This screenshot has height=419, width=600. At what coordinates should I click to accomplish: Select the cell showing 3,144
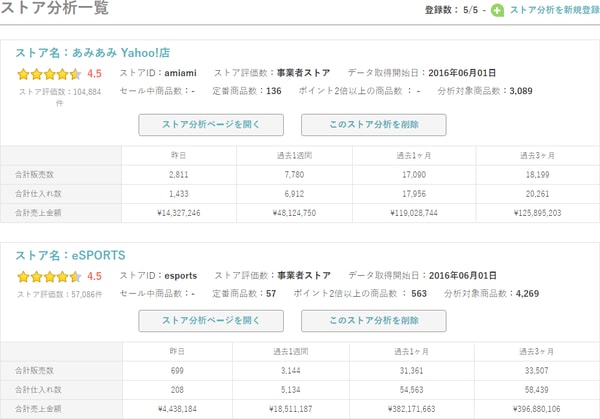click(x=291, y=371)
